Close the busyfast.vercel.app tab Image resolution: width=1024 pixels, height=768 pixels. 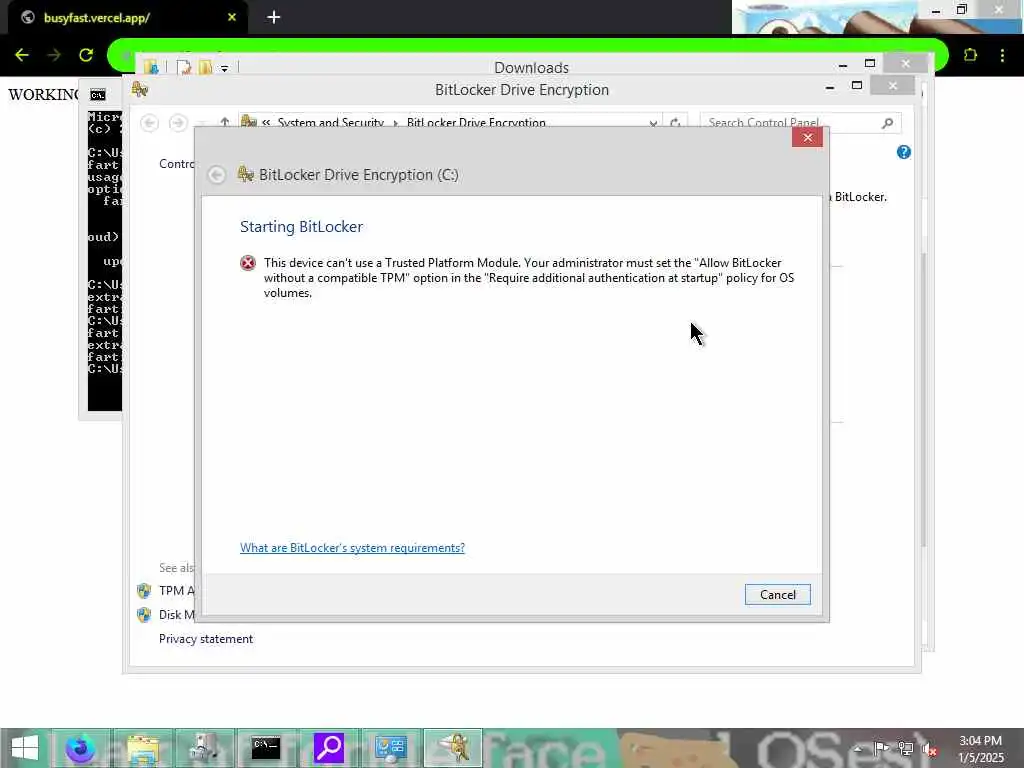(x=231, y=18)
